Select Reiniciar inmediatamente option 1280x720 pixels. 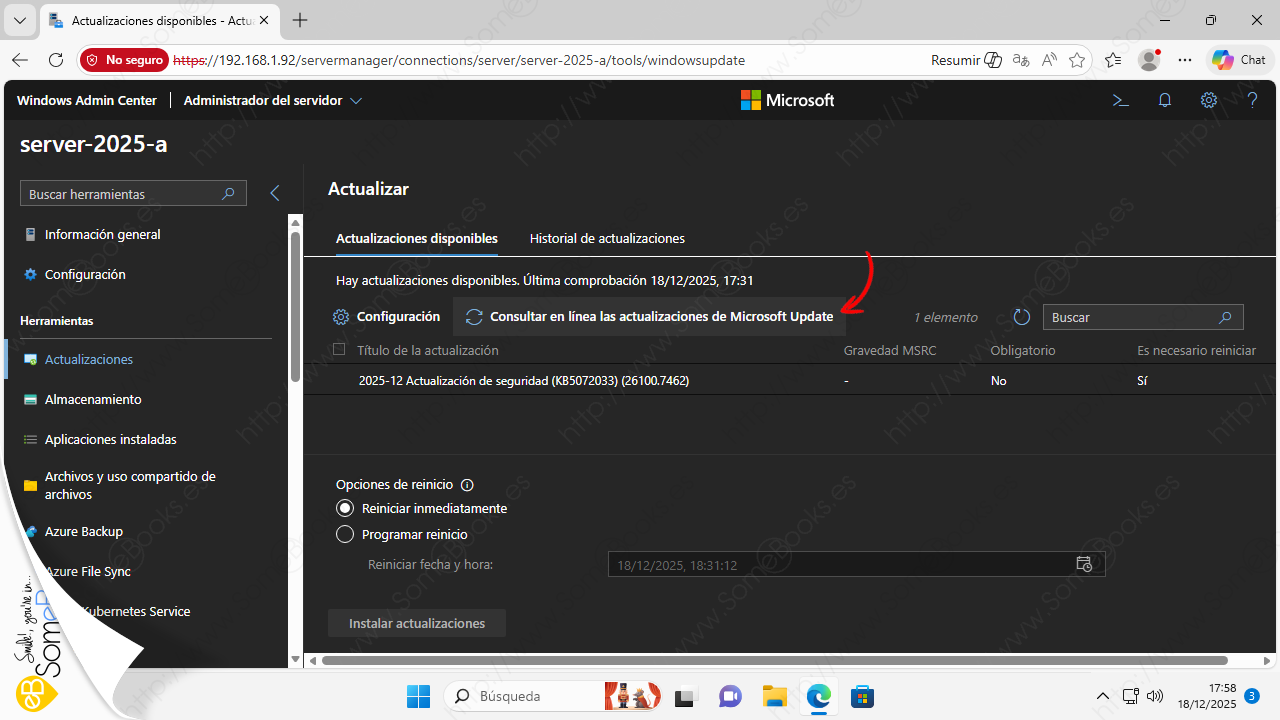point(345,508)
